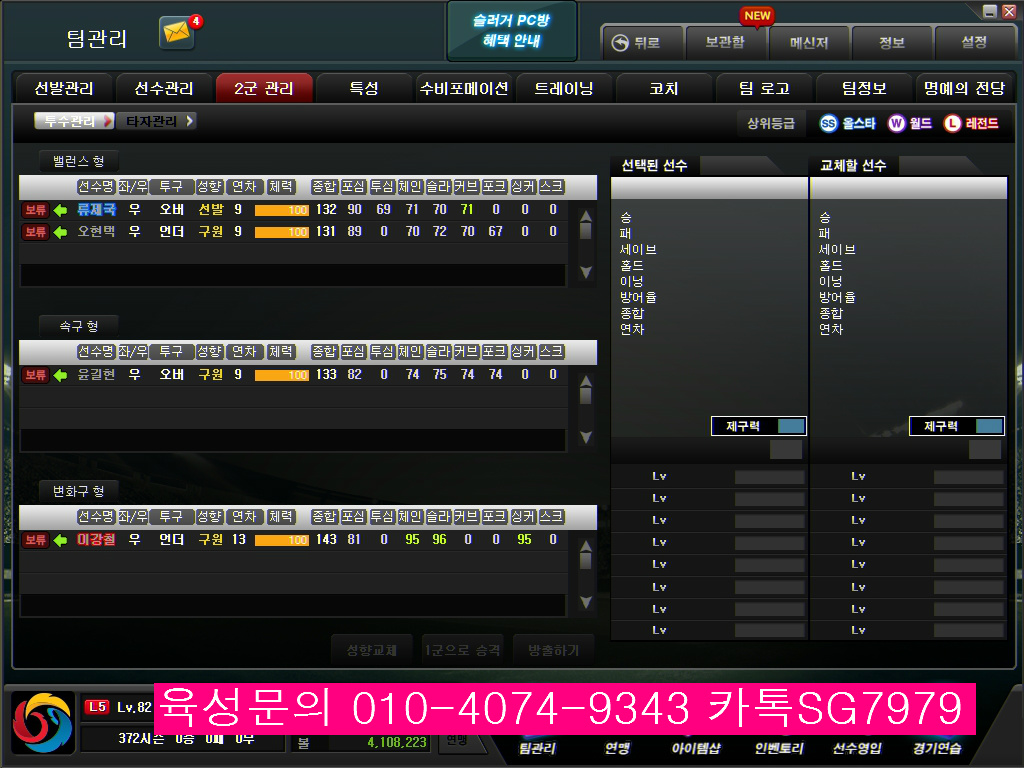Click the green arrow icon beside 윤길현
The image size is (1024, 768).
pyautogui.click(x=61, y=376)
